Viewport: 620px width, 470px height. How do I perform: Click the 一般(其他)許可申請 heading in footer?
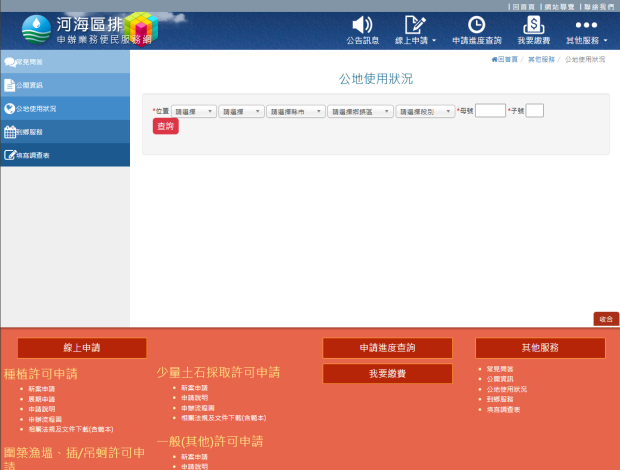(x=210, y=442)
